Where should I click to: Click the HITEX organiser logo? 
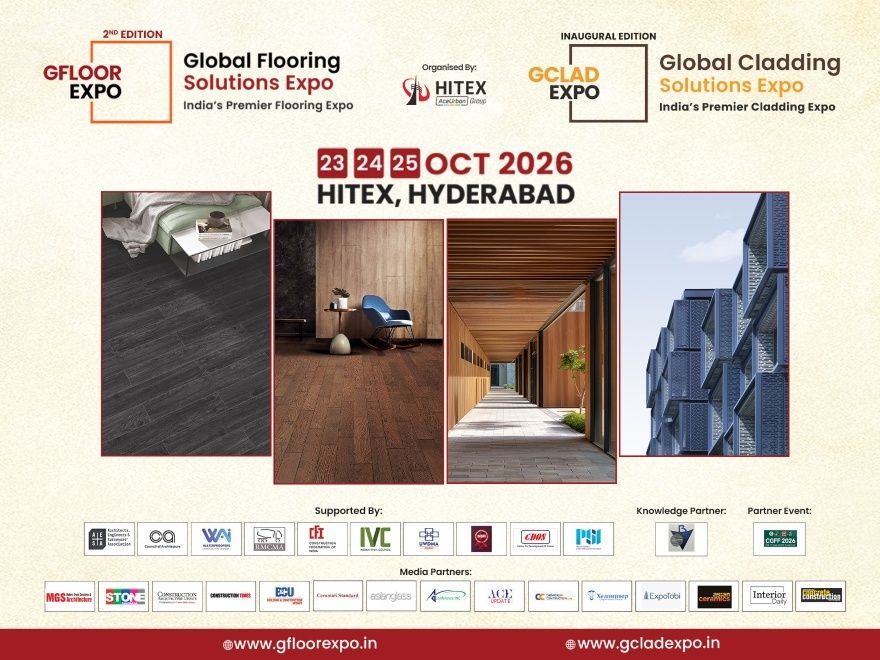444,91
